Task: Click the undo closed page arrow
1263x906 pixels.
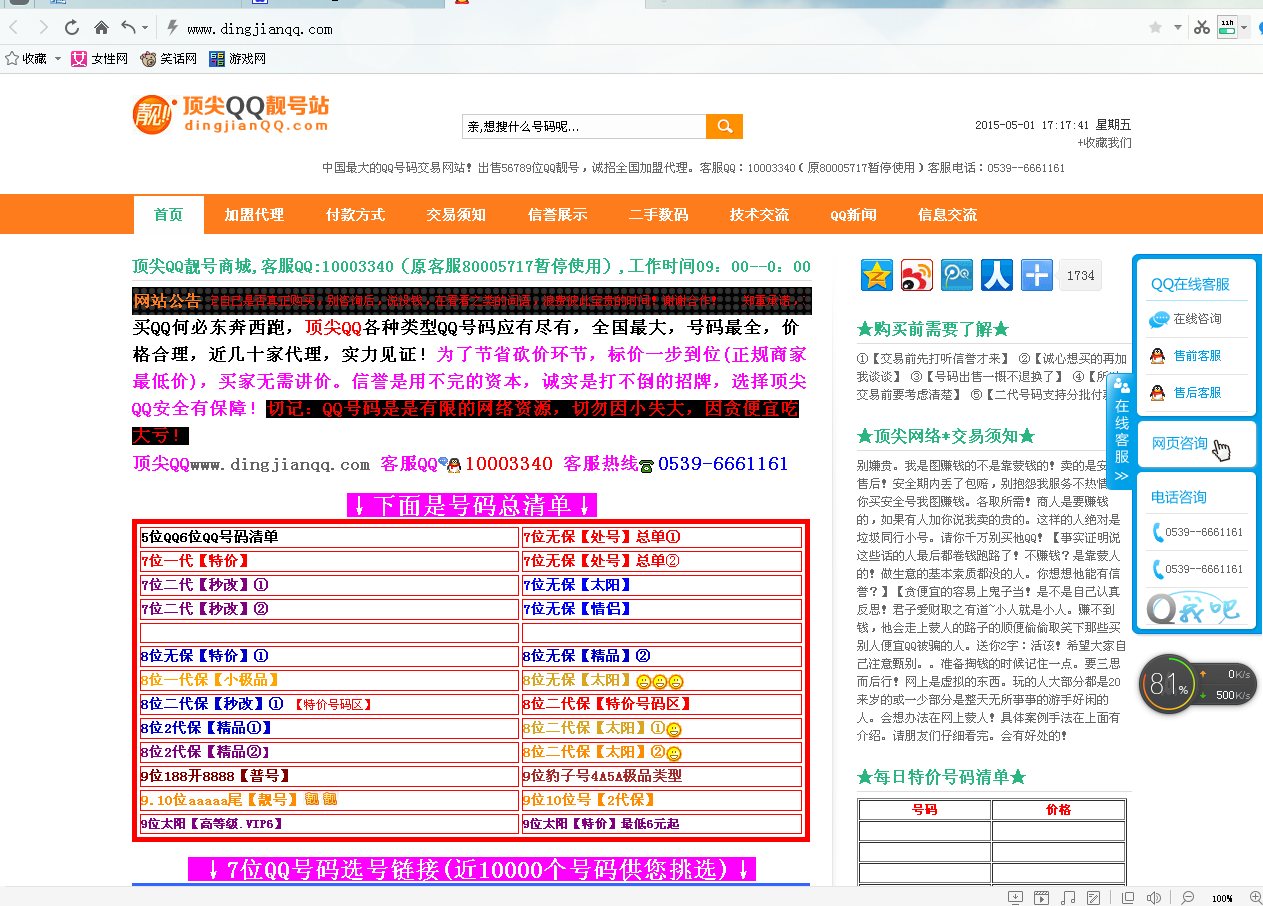Action: tap(129, 28)
